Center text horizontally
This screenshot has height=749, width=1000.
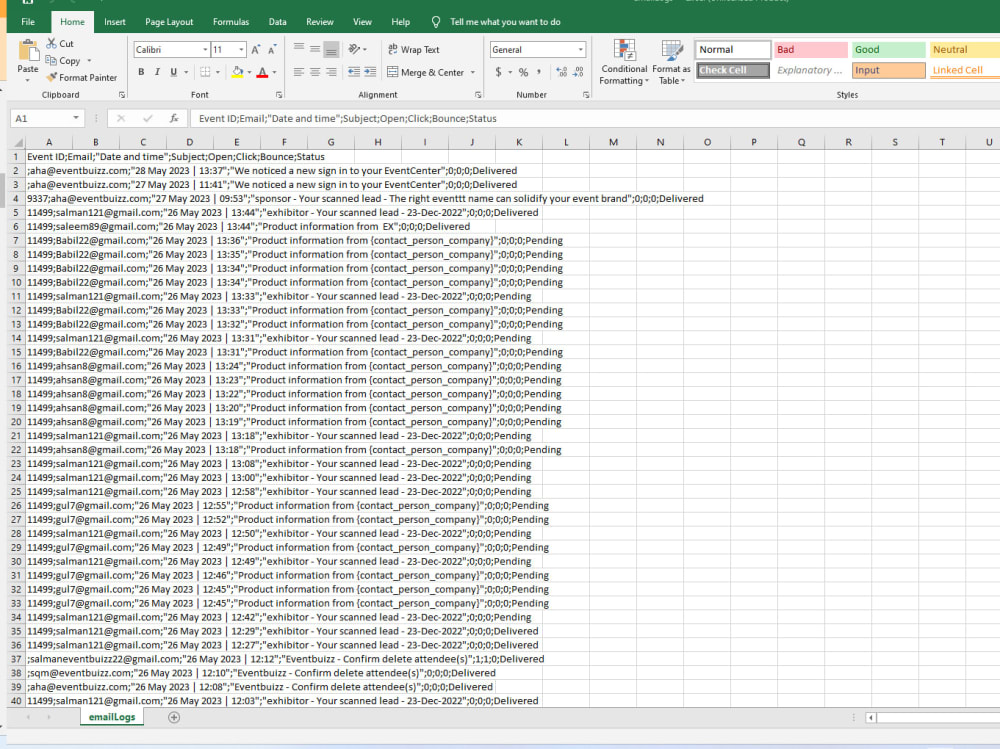(315, 72)
